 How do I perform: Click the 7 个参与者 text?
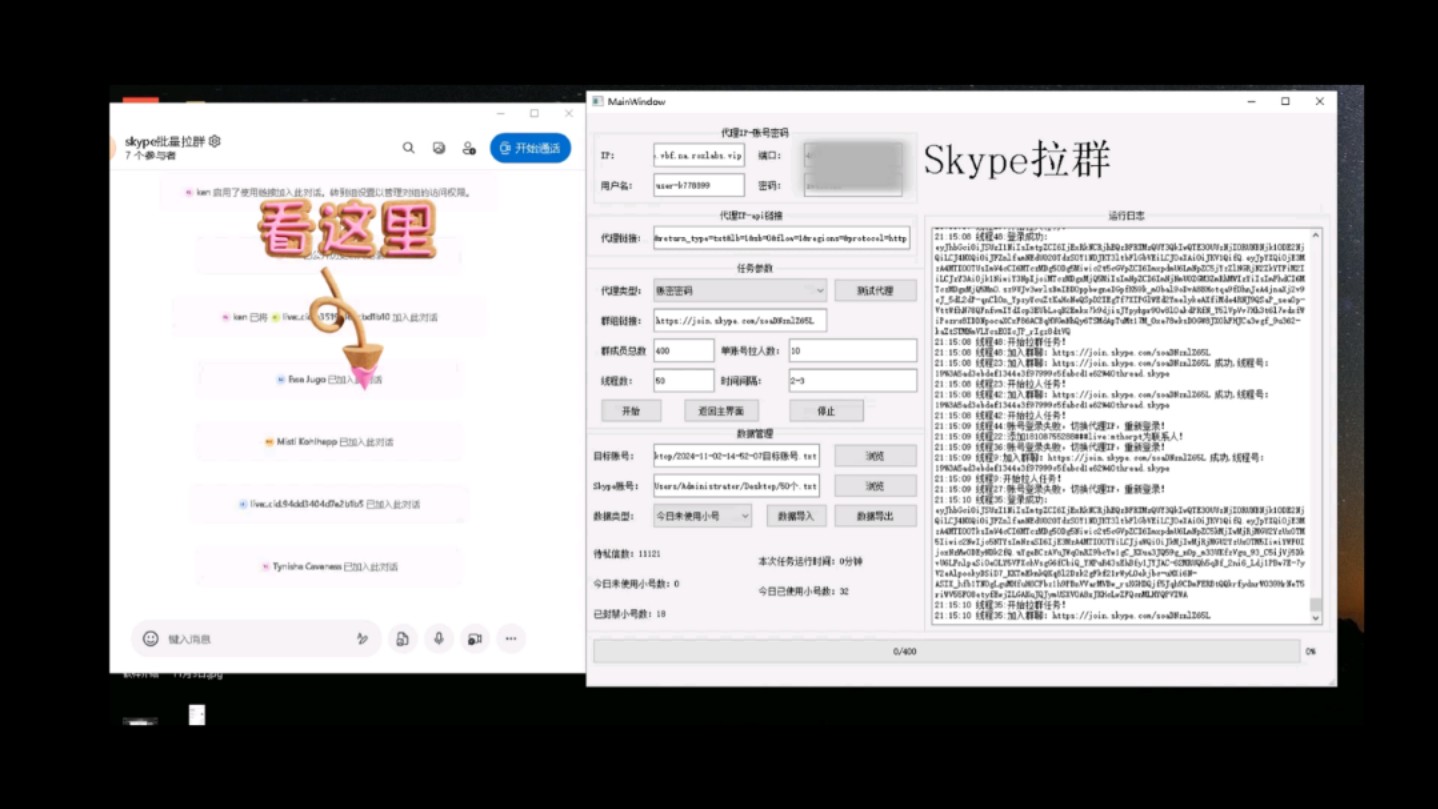tap(150, 156)
